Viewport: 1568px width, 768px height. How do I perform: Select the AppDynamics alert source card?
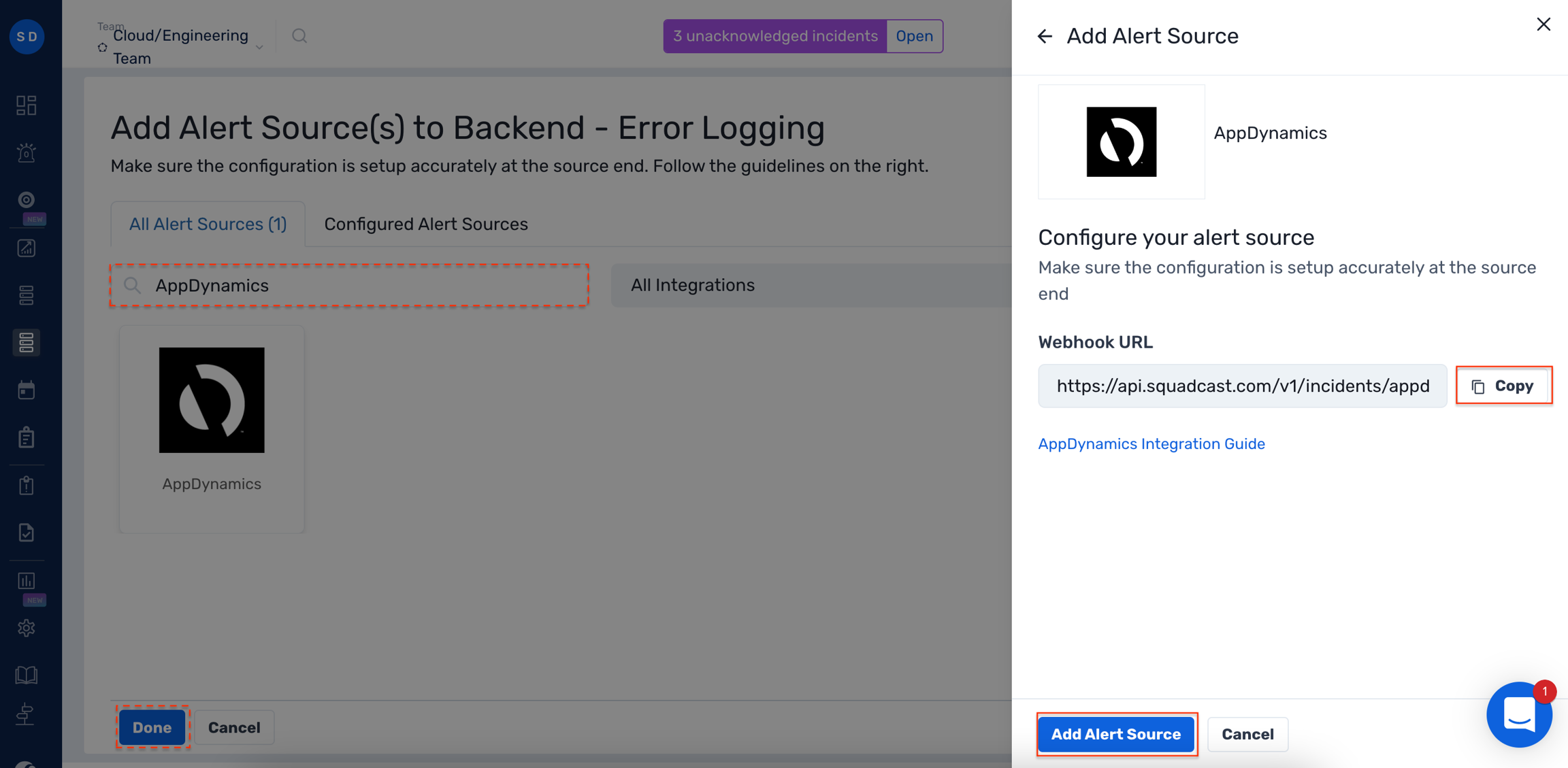(212, 429)
